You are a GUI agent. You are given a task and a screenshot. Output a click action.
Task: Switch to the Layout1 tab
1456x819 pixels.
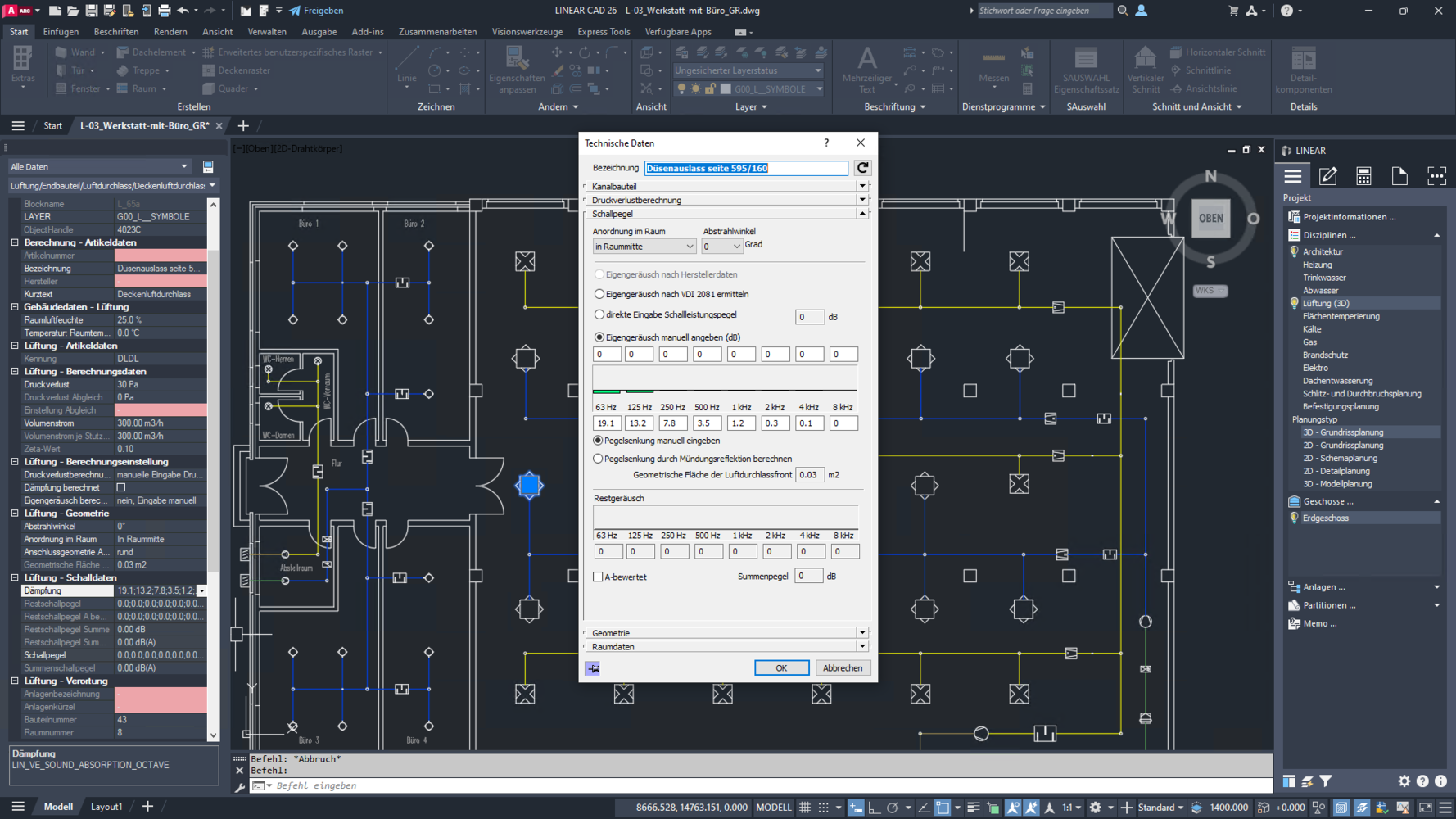(106, 807)
